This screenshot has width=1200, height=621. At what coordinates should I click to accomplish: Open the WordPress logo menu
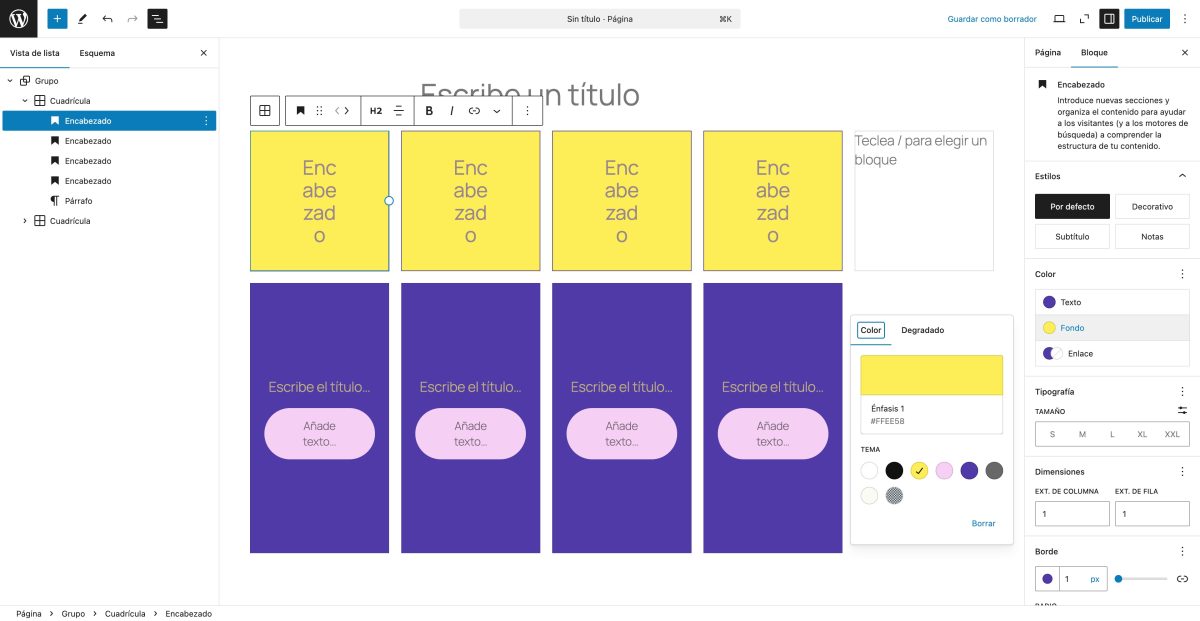(19, 18)
